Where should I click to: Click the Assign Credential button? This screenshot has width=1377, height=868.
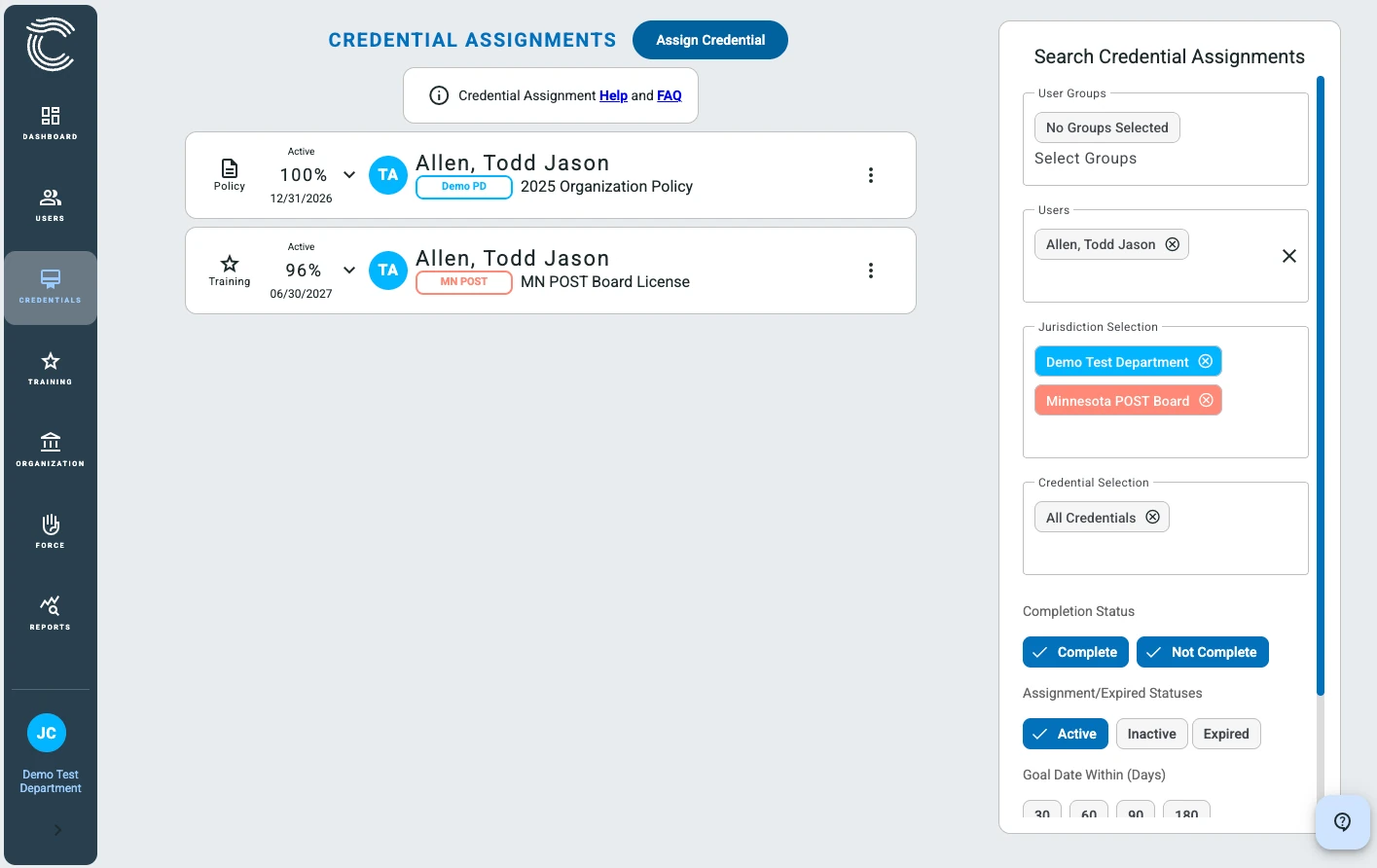[x=710, y=40]
